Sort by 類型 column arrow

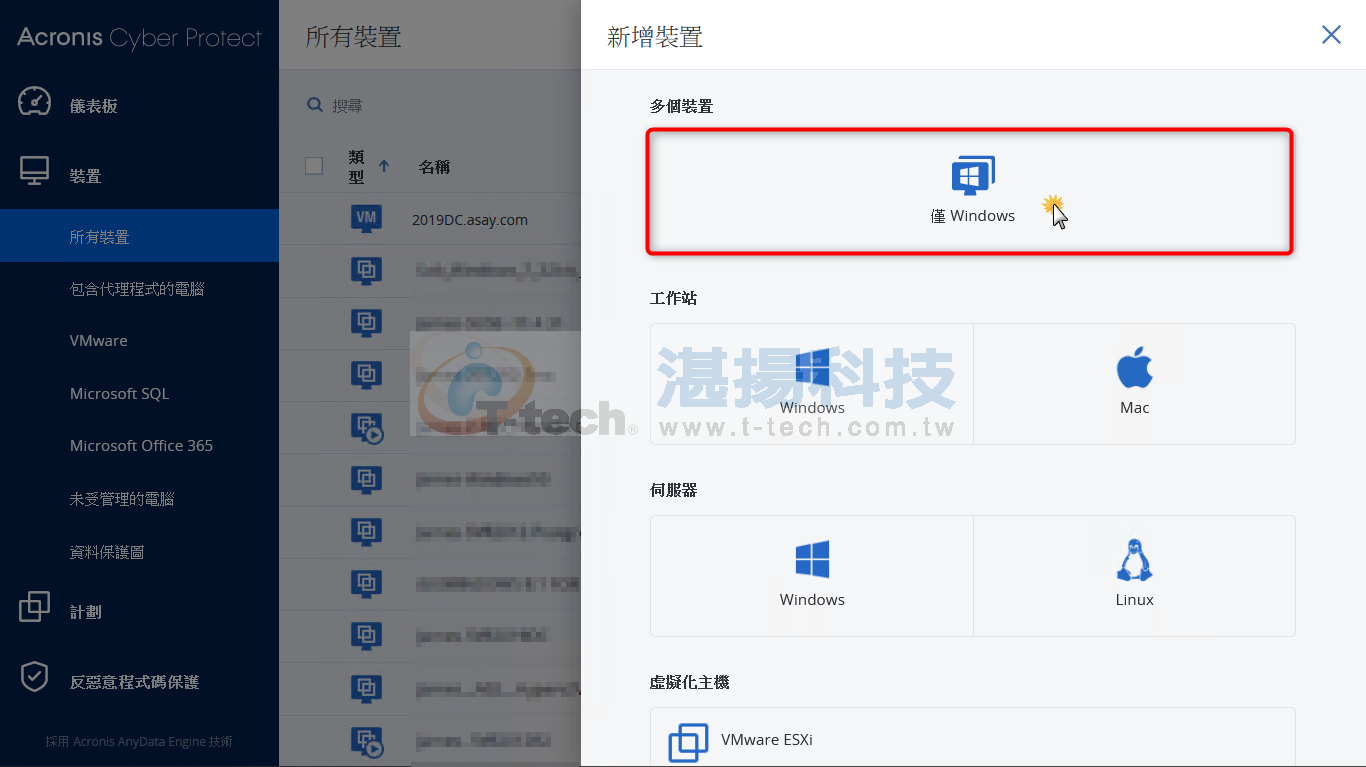click(384, 166)
